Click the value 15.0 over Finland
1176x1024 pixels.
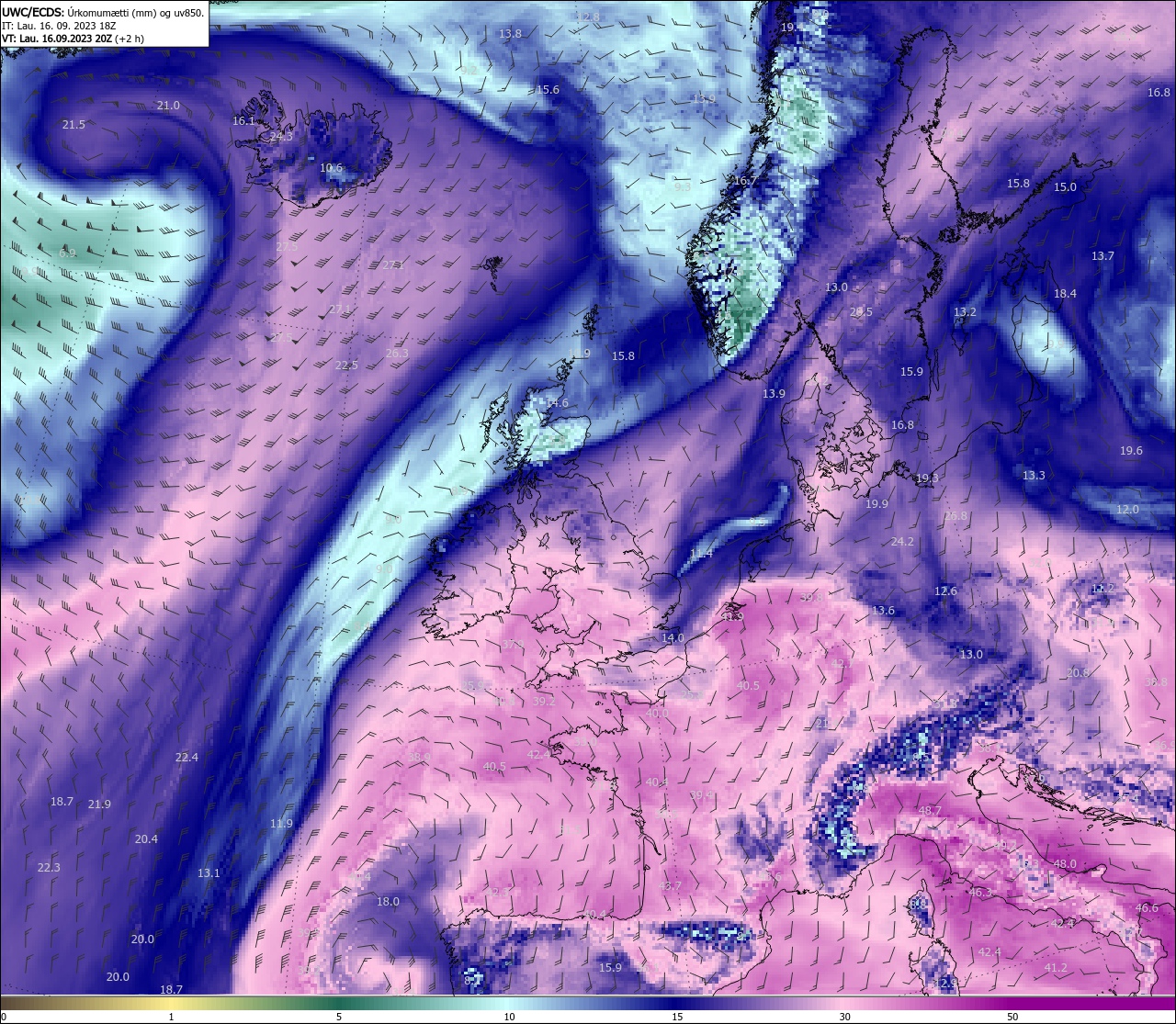tap(1065, 187)
